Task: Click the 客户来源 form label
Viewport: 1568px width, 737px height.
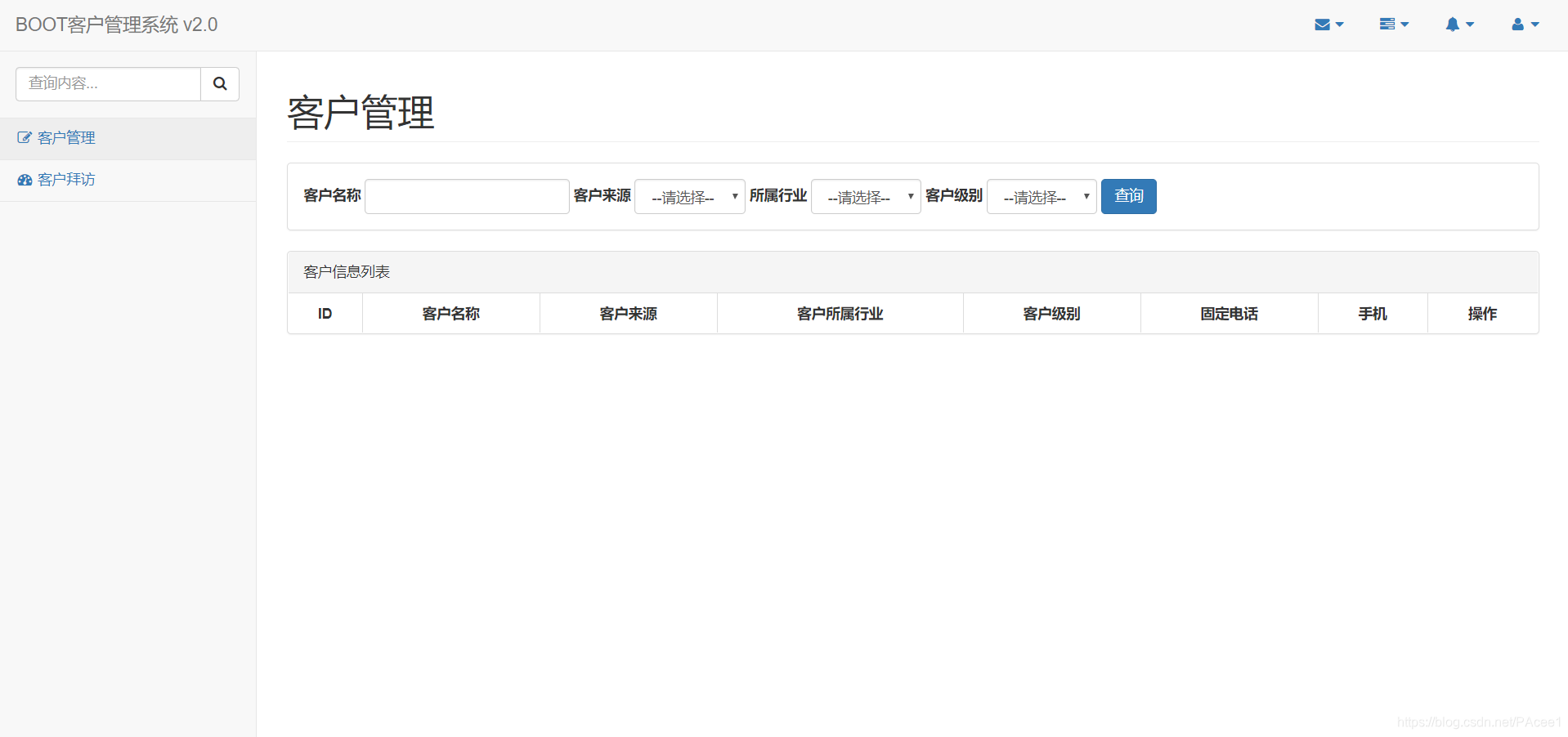Action: coord(602,195)
